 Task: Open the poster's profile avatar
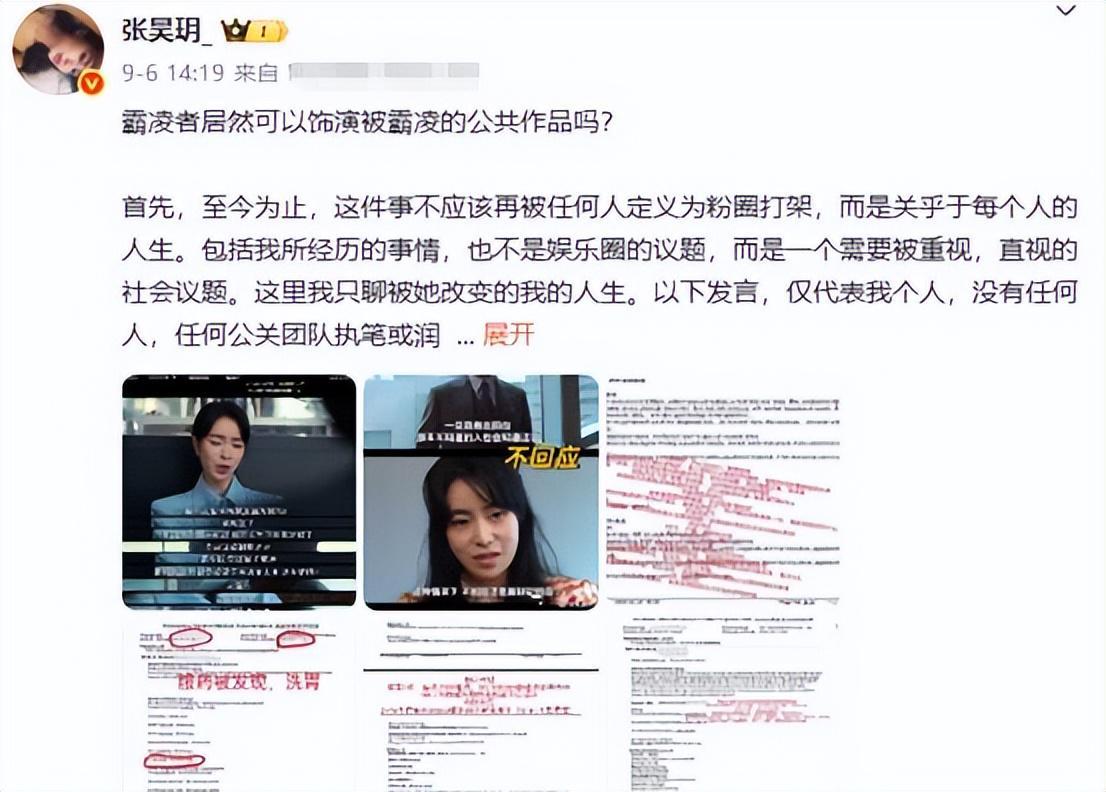59,49
